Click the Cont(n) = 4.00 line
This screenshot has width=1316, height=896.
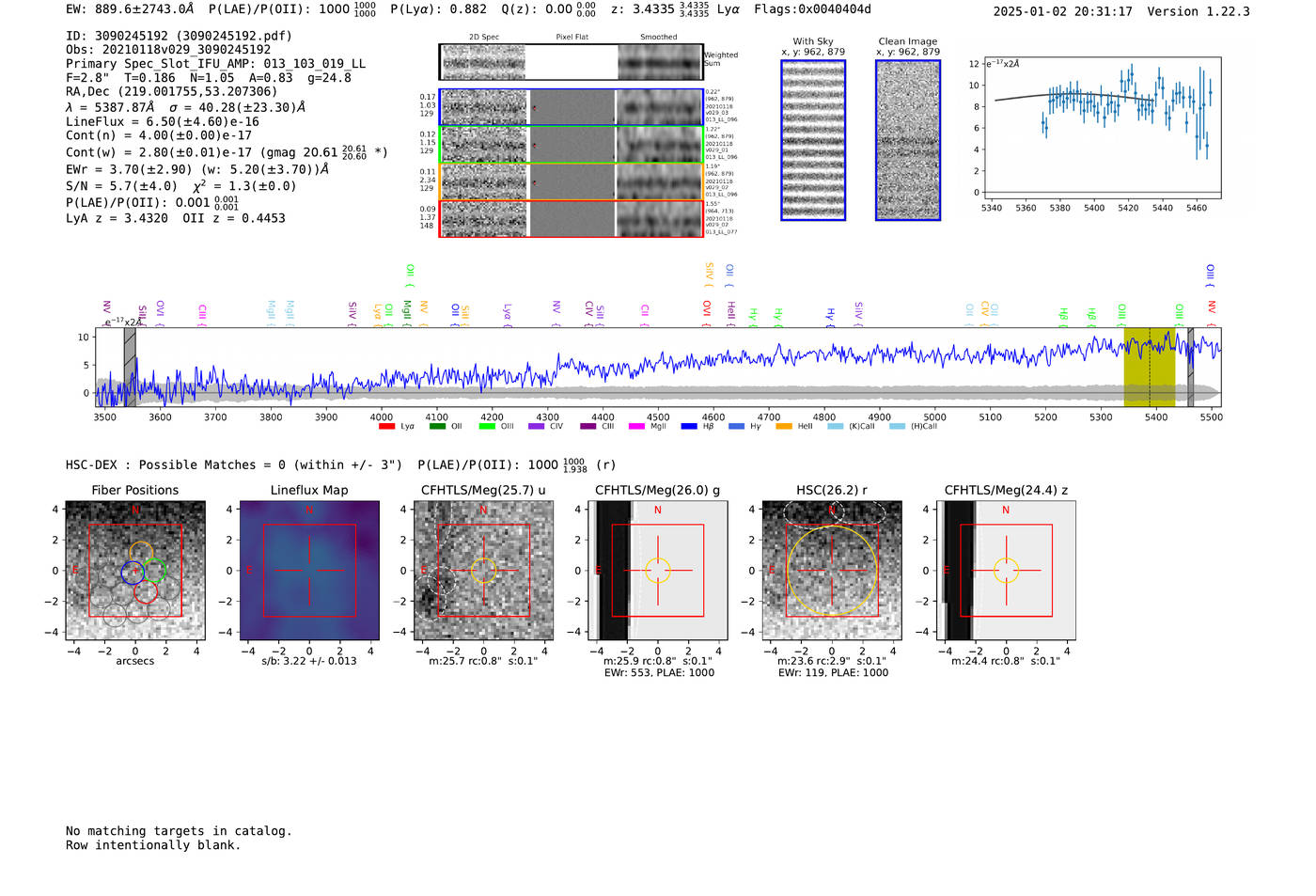[159, 135]
